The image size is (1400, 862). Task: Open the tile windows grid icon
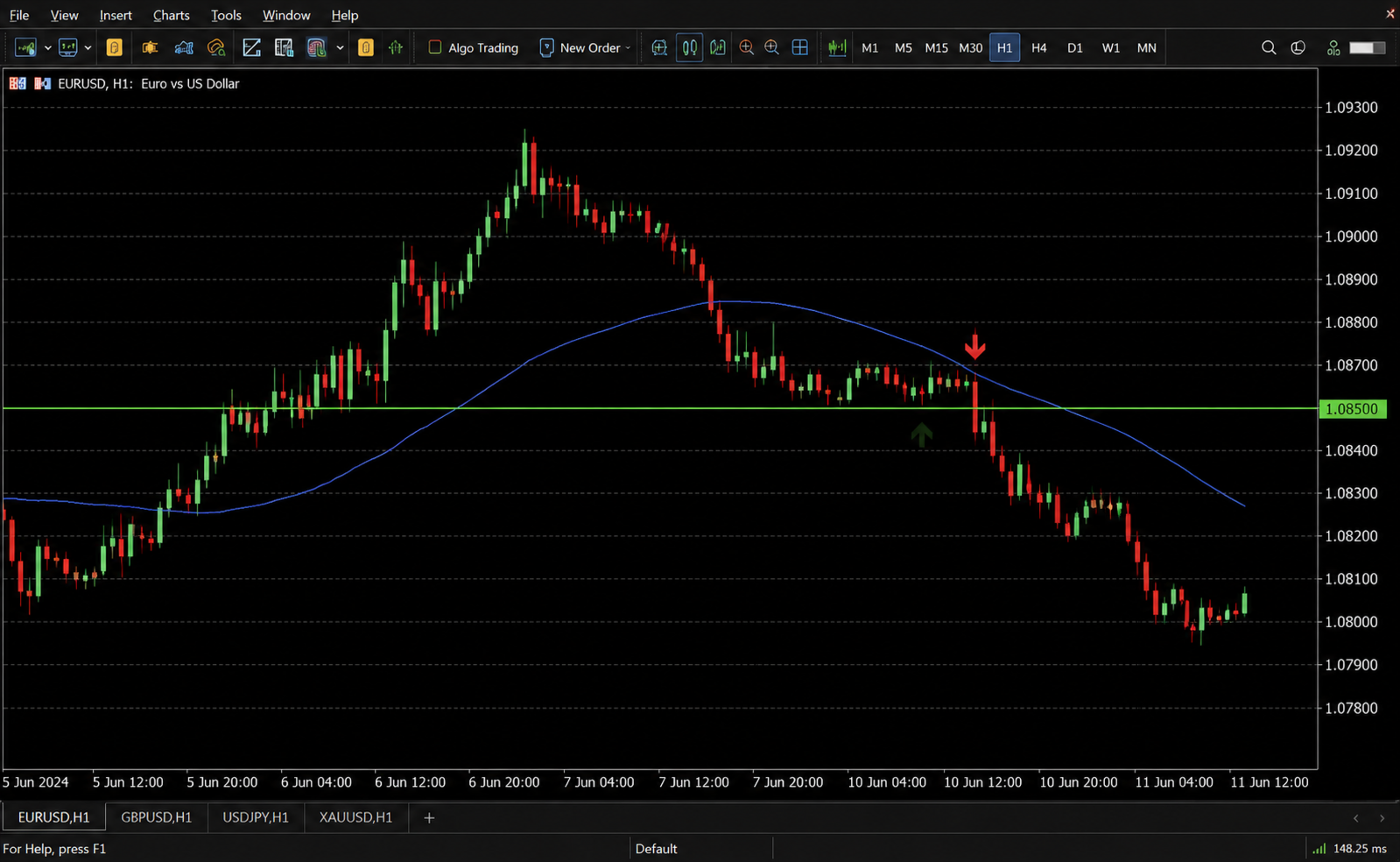point(799,47)
